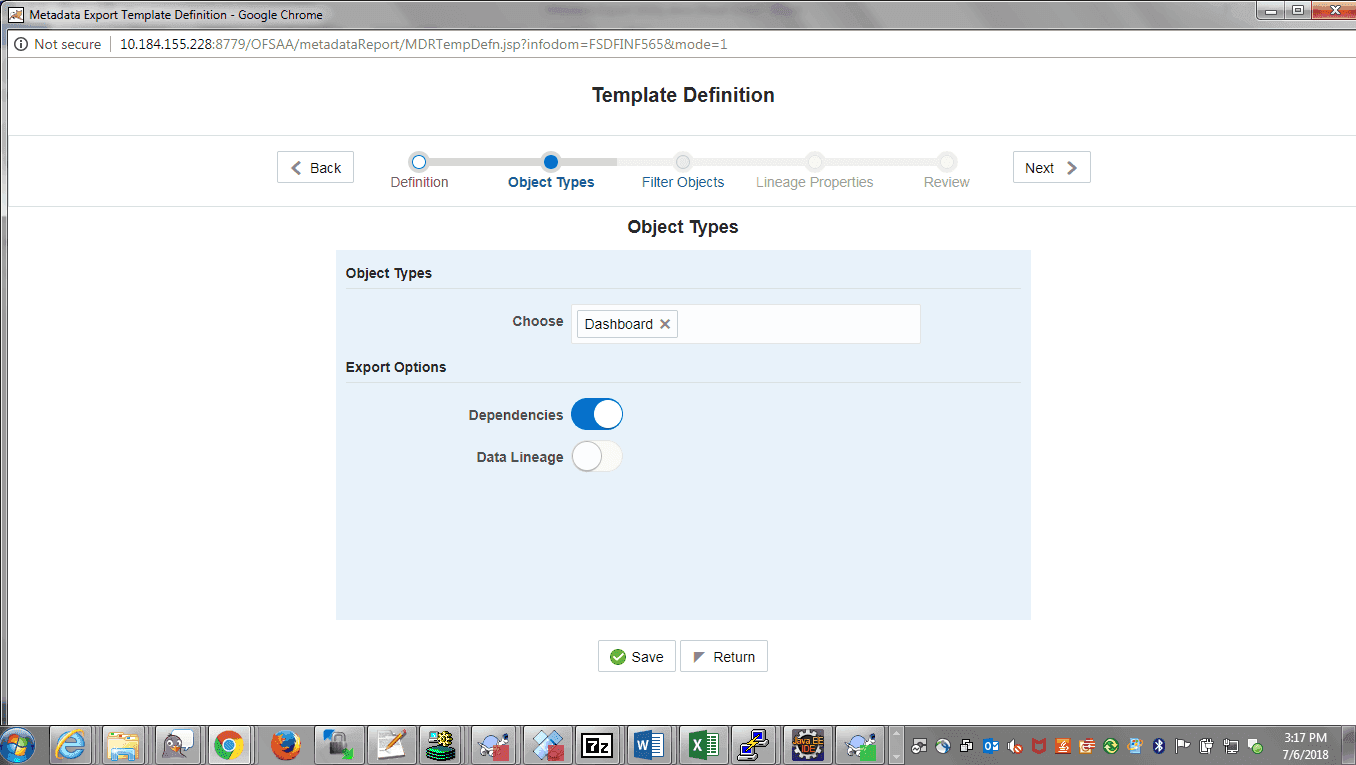The height and width of the screenshot is (765, 1356).
Task: Launch the Java EE IDE from the taskbar
Action: tap(807, 745)
